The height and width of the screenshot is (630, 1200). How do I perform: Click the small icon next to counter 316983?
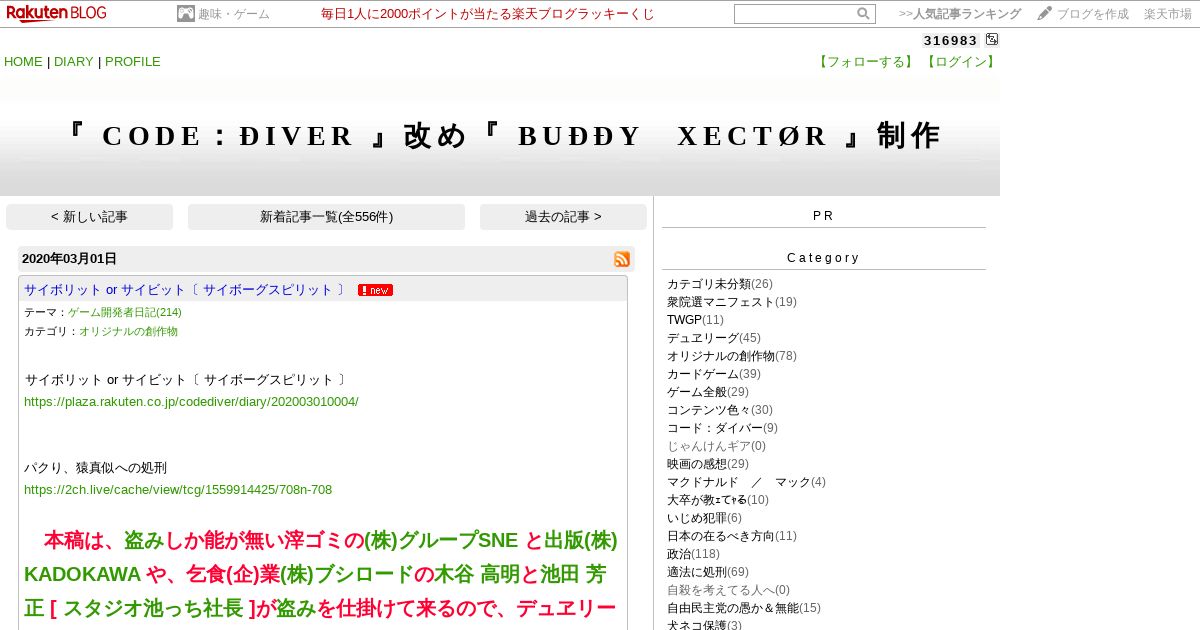point(992,40)
